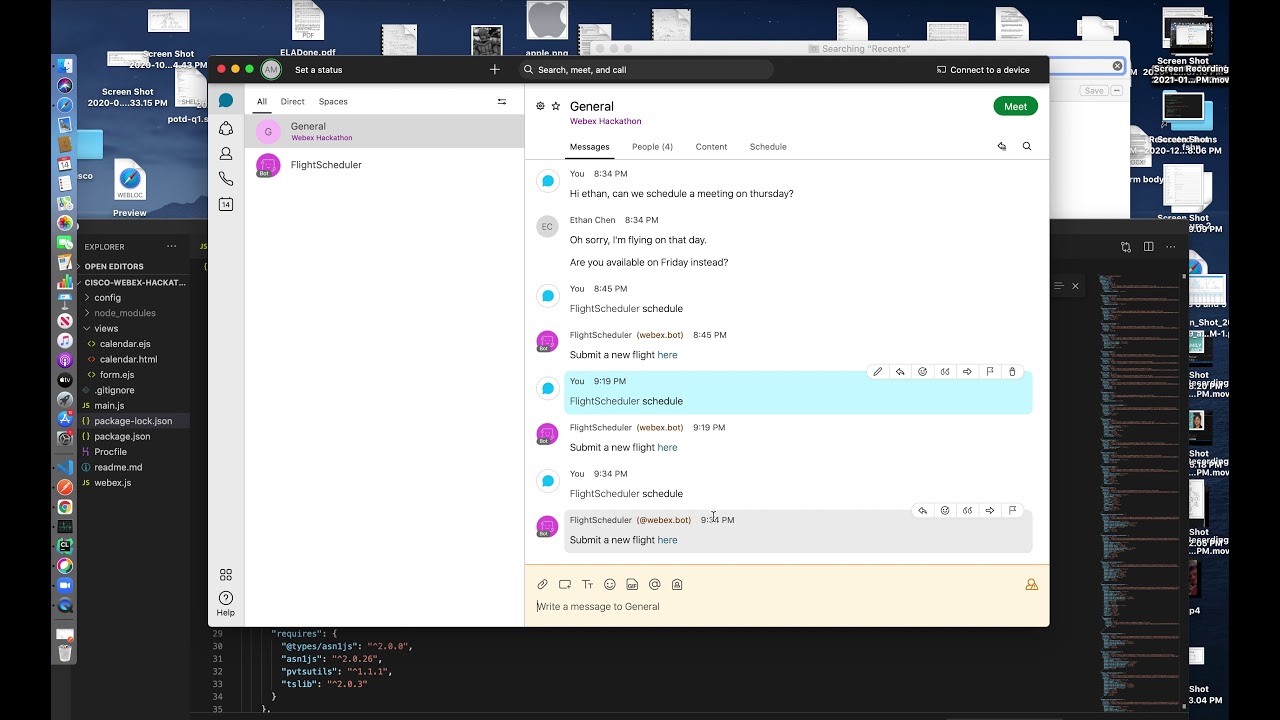Toggle text formatting icon in composer
This screenshot has width=1280, height=720.
tap(587, 584)
